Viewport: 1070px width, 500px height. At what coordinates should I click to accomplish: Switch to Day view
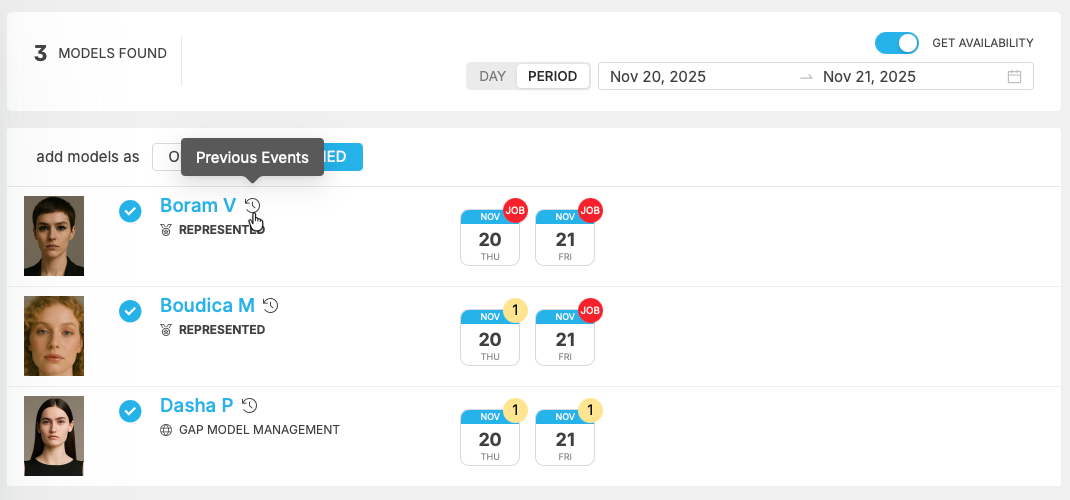(492, 77)
